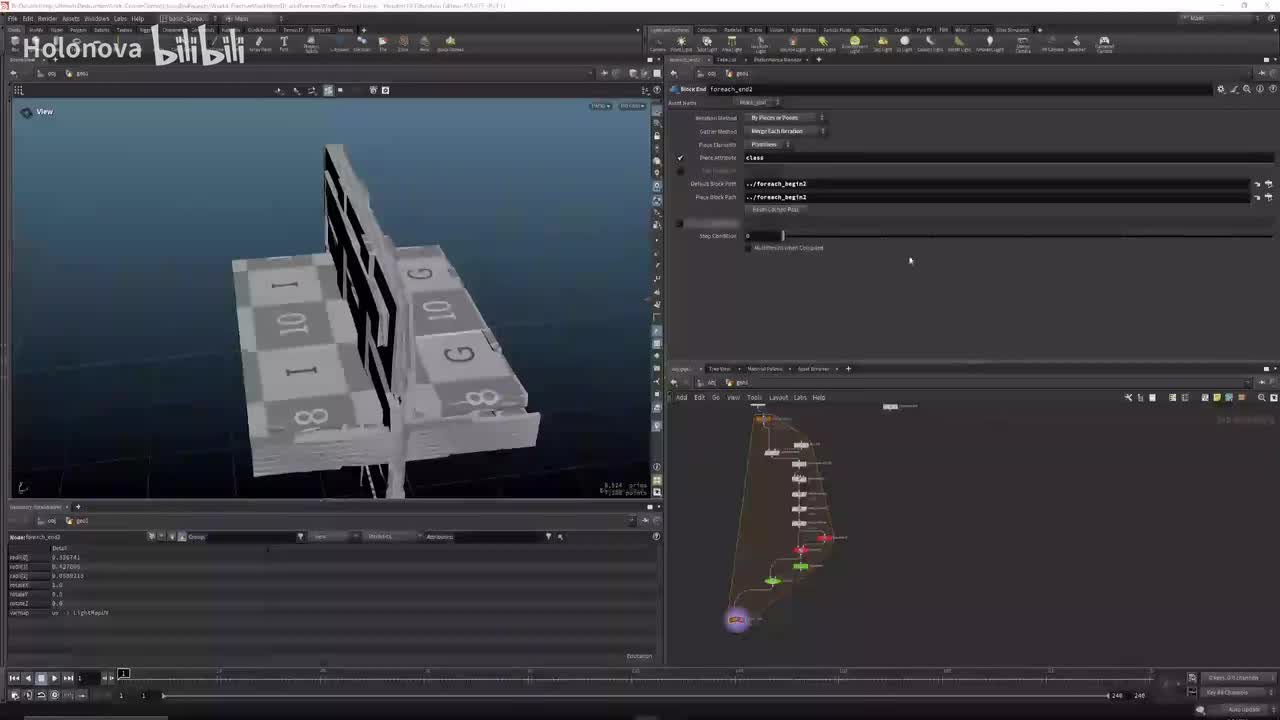
Task: Switch to the Performance Monitor tab
Action: coord(777,60)
